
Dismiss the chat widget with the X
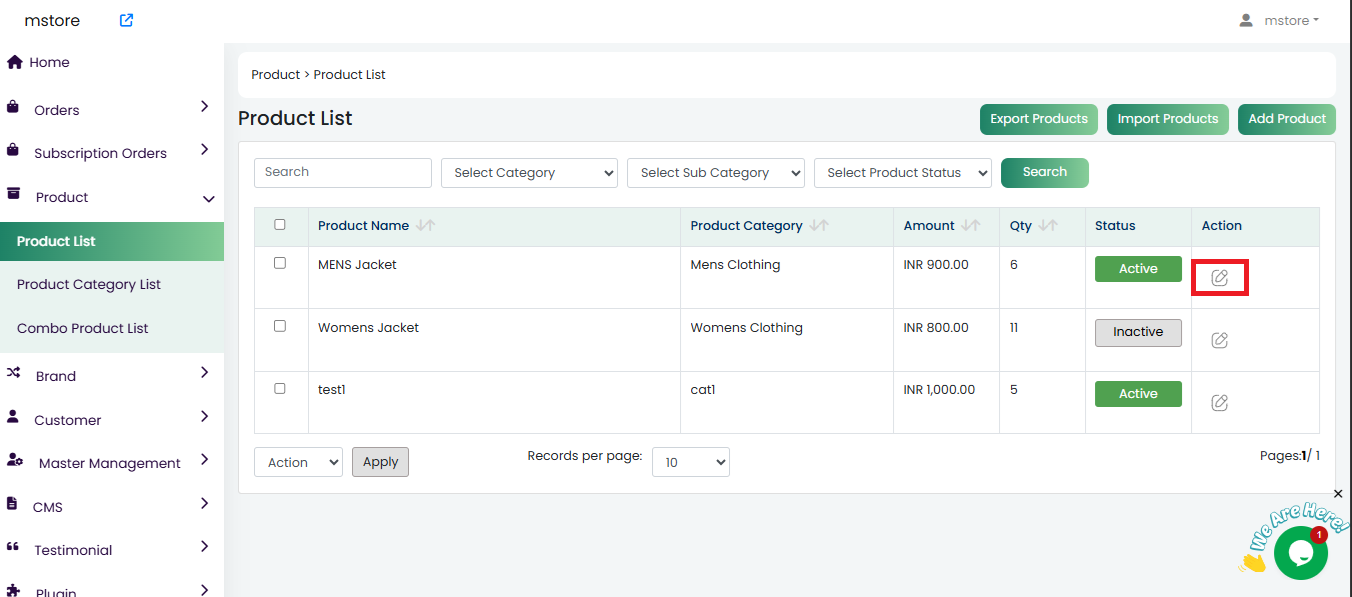pyautogui.click(x=1338, y=494)
